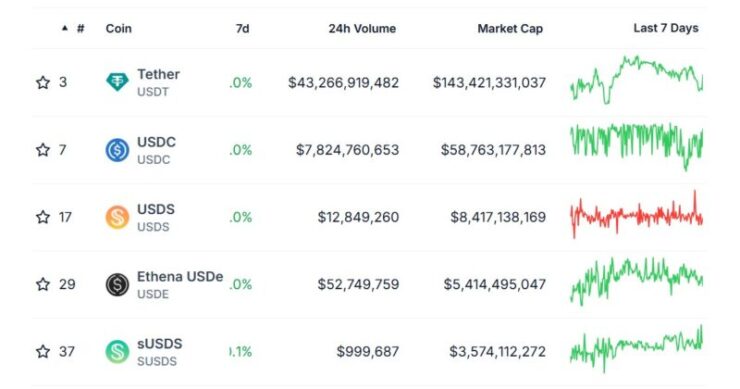The width and height of the screenshot is (740, 389).
Task: Open the Ethena USDe name link
Action: pyautogui.click(x=180, y=276)
